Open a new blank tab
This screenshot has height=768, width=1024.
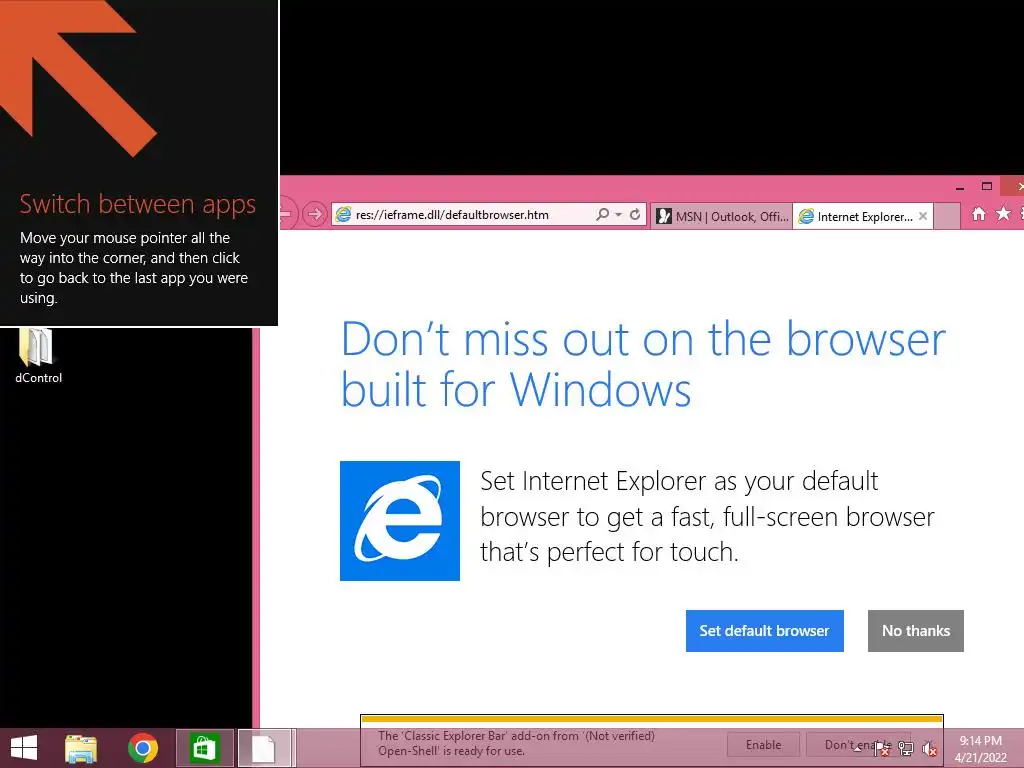click(946, 216)
